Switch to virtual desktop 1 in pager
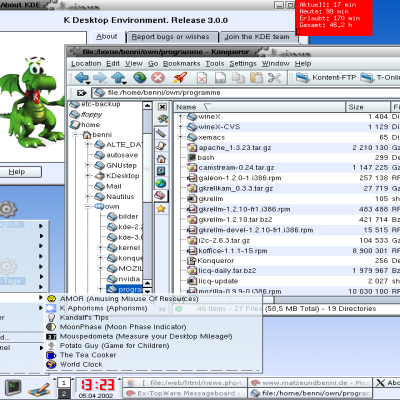400x400 pixels. pyautogui.click(x=64, y=383)
